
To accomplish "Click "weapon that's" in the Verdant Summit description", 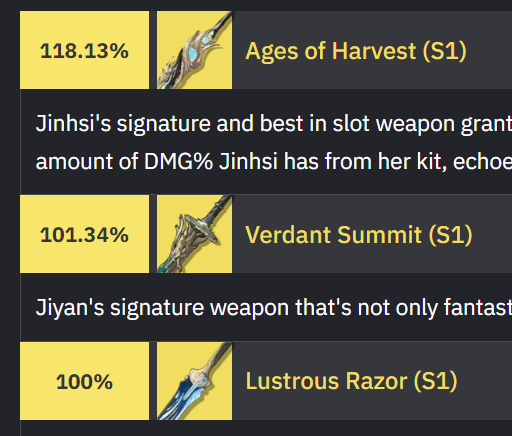I will [x=281, y=308].
